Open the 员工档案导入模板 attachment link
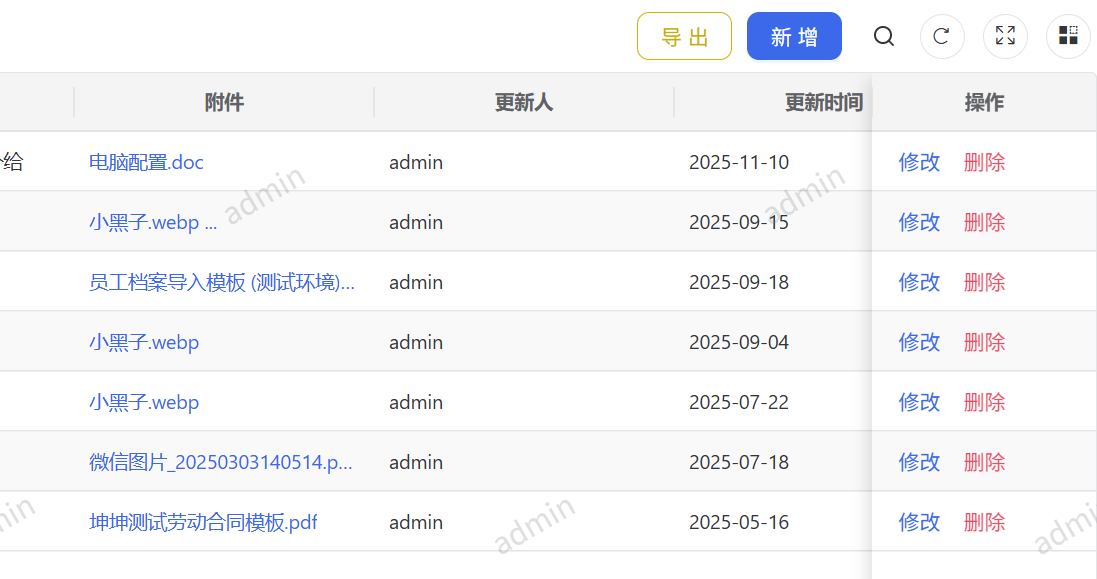Image resolution: width=1097 pixels, height=579 pixels. (221, 282)
